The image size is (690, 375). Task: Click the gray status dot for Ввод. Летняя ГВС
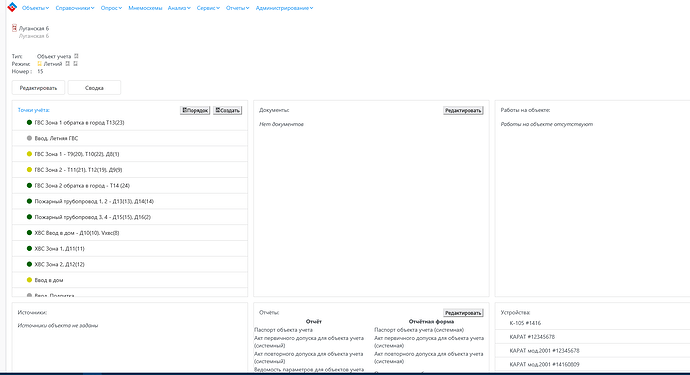[x=29, y=138]
